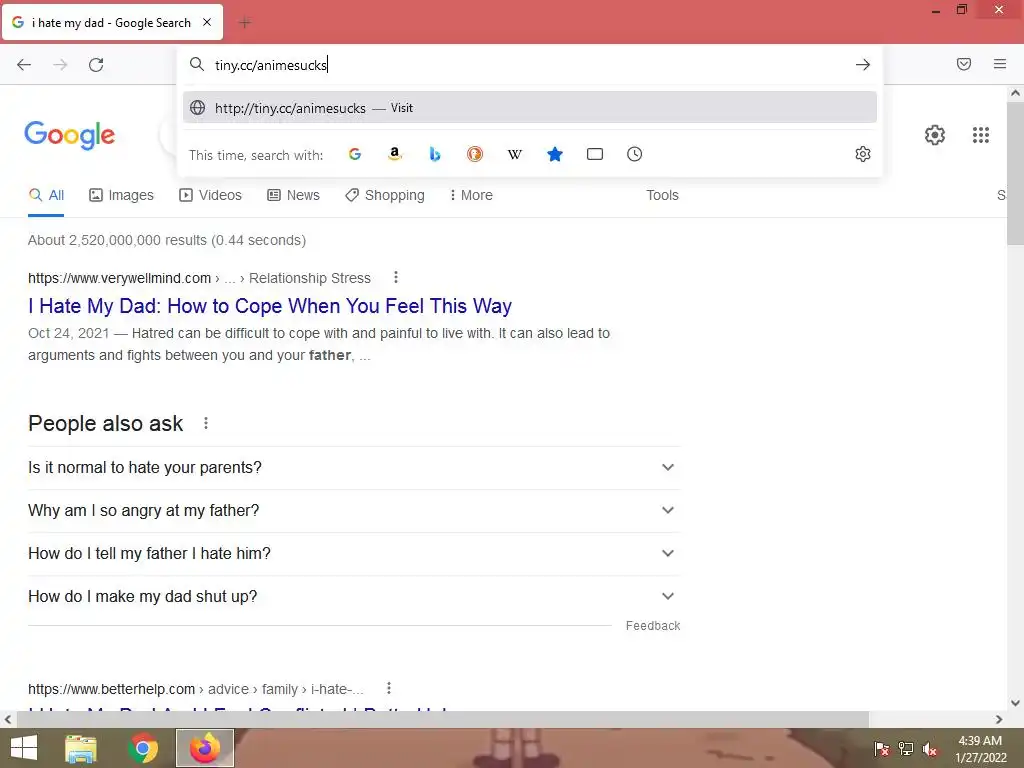Open File Explorer from the taskbar
This screenshot has height=768, width=1024.
point(81,748)
